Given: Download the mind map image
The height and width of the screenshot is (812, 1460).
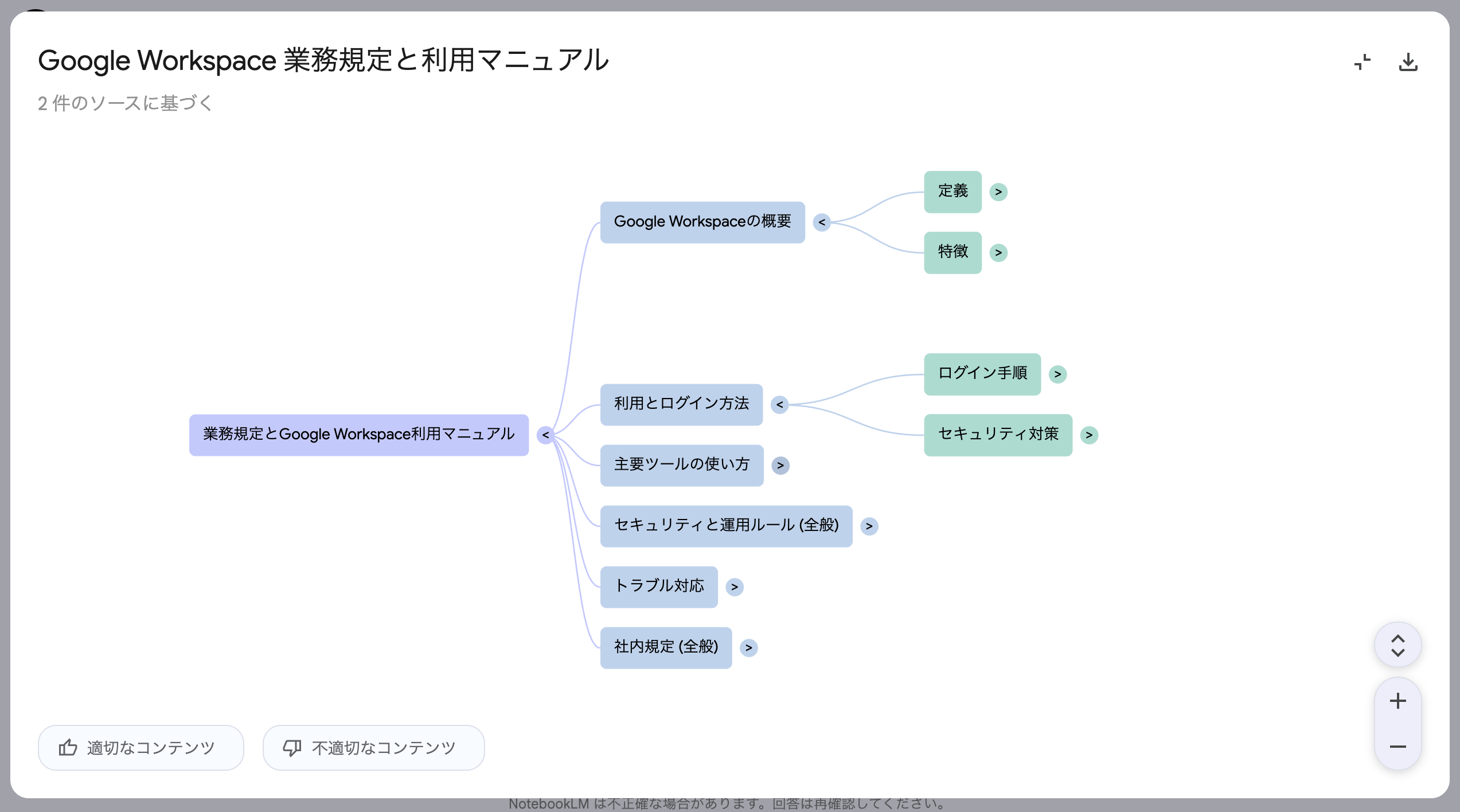Looking at the screenshot, I should [1408, 63].
